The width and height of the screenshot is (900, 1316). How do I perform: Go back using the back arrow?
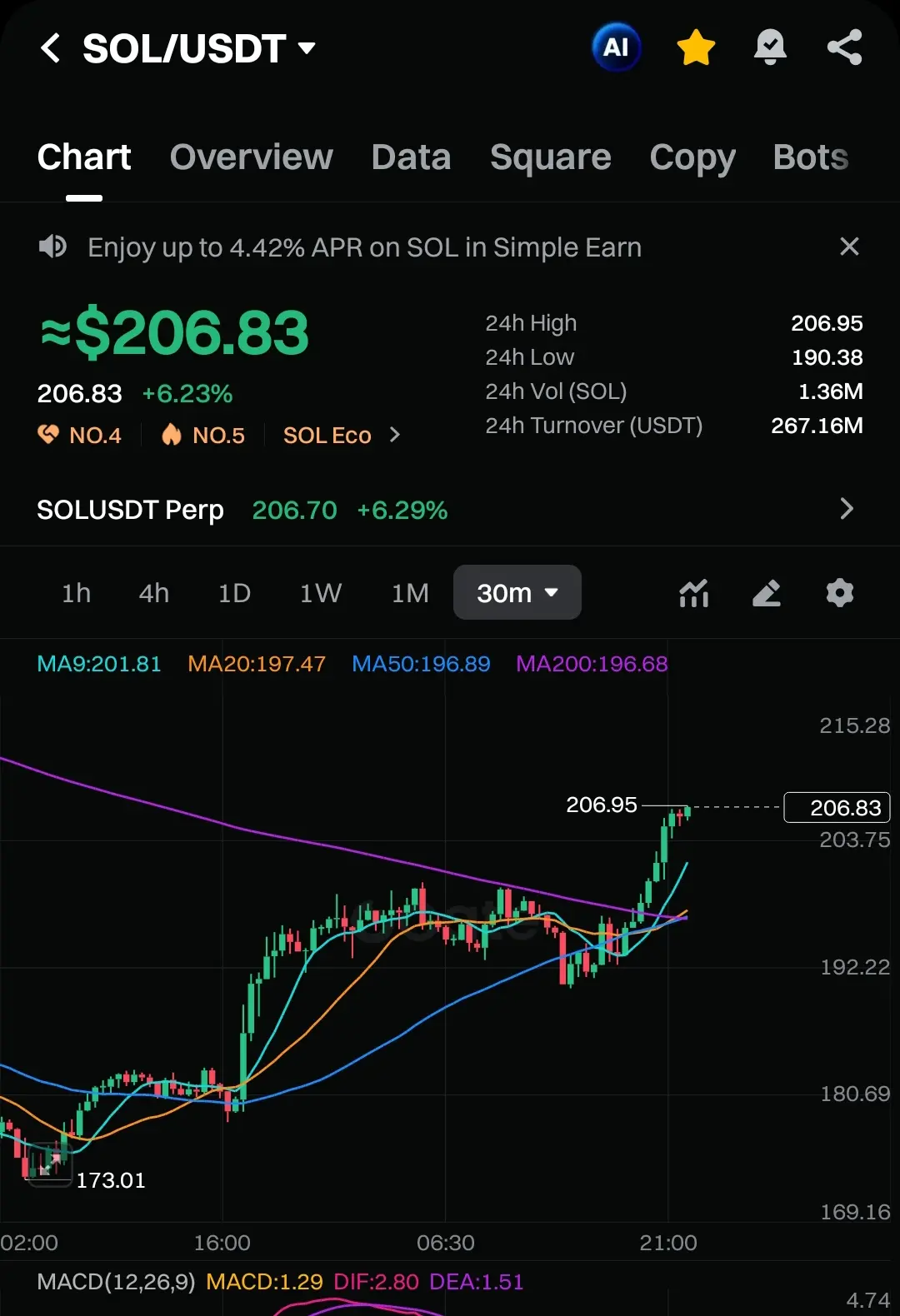tap(50, 48)
